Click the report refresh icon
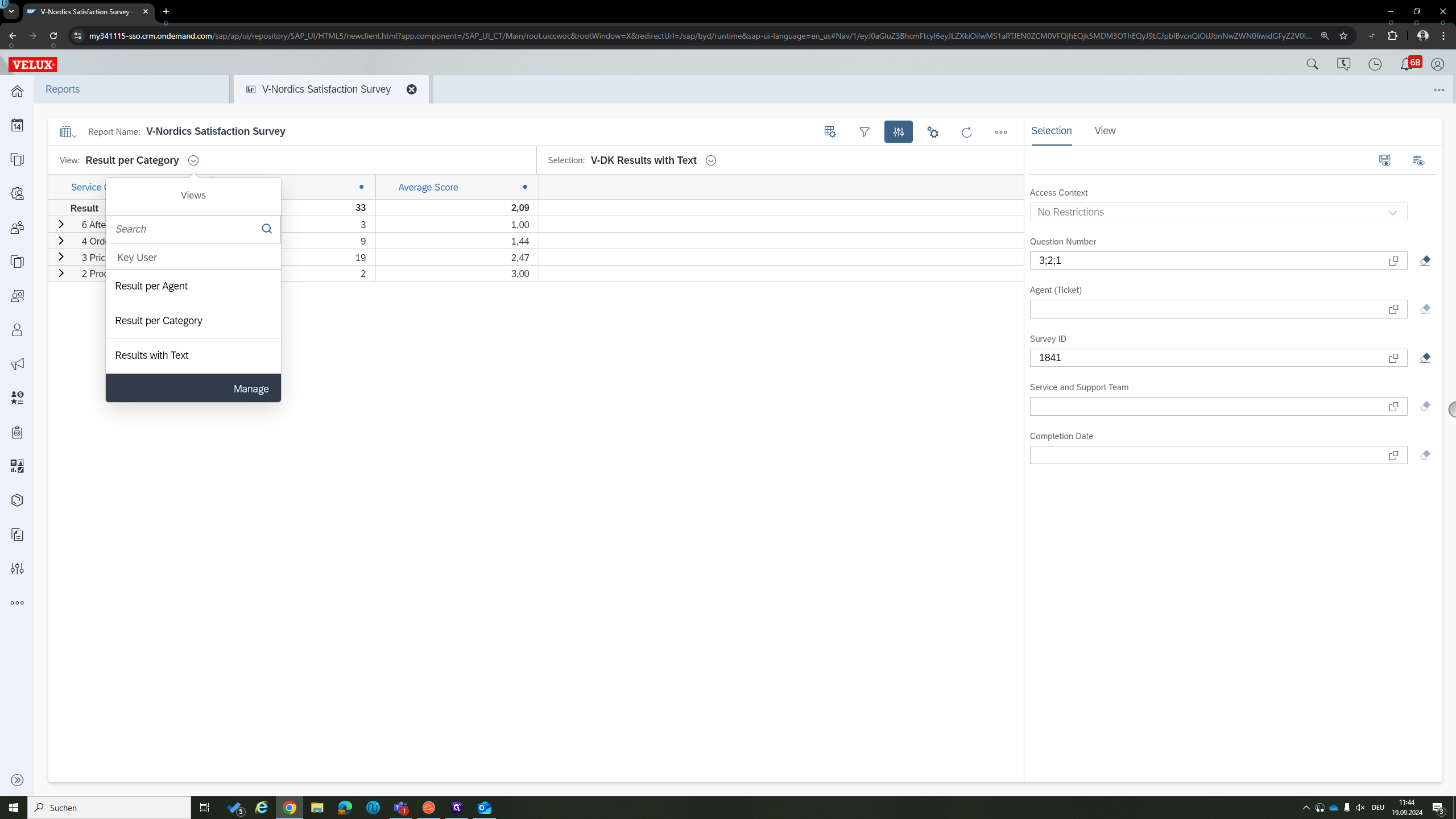This screenshot has width=1456, height=819. click(x=966, y=132)
